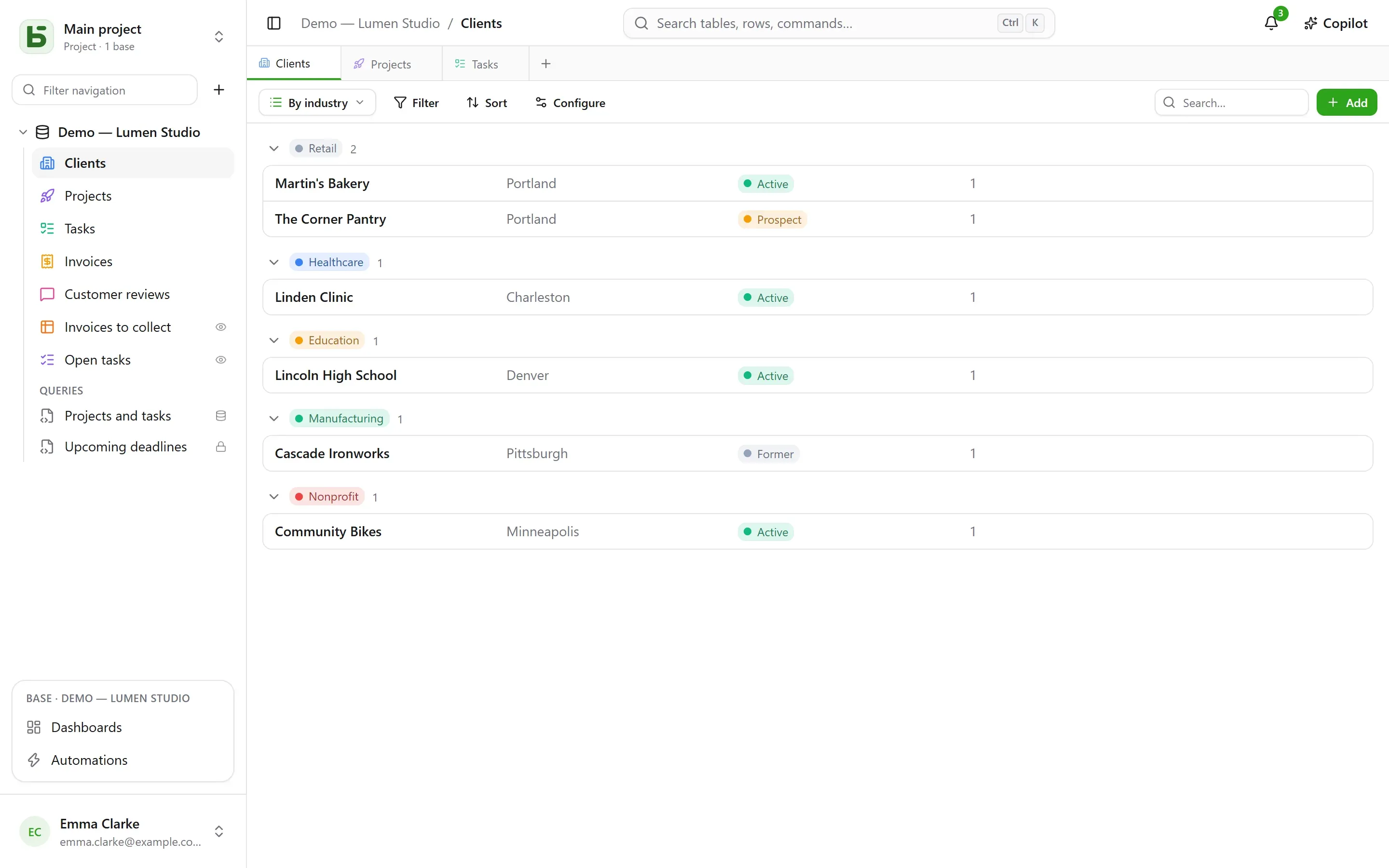
Task: Toggle the sidebar panel icon
Action: (274, 23)
